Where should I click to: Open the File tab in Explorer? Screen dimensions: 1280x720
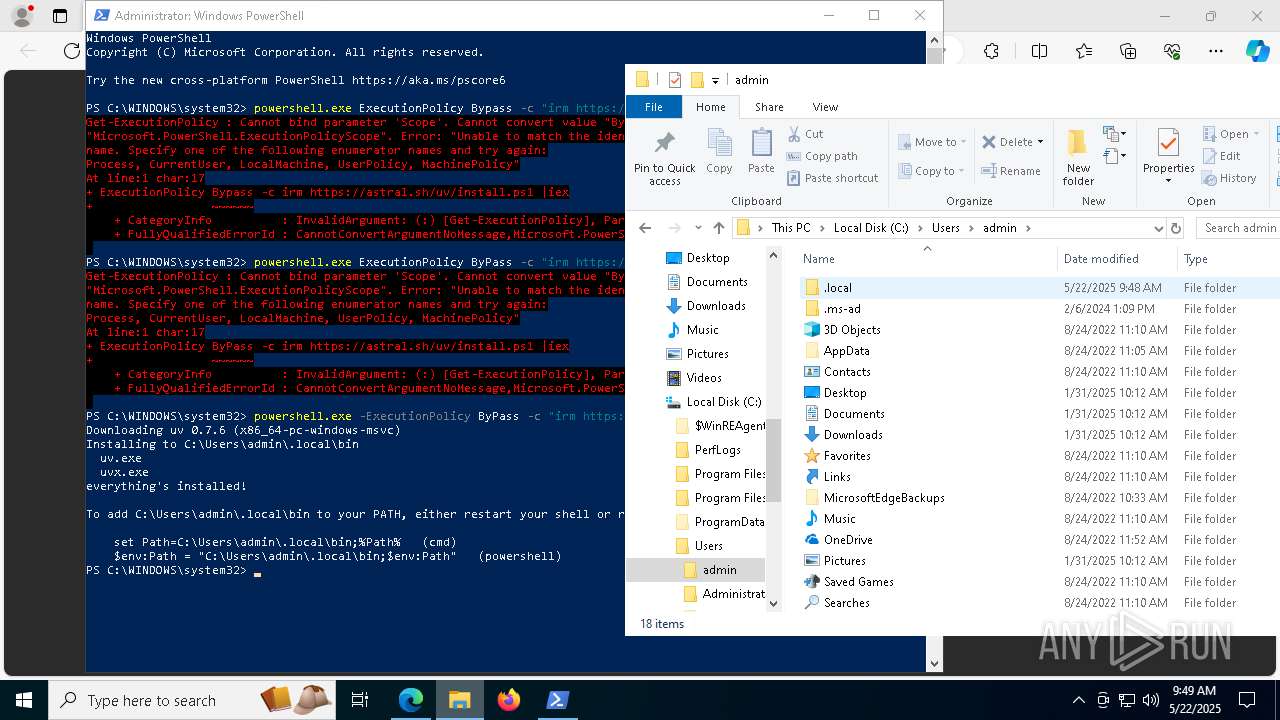pos(653,107)
